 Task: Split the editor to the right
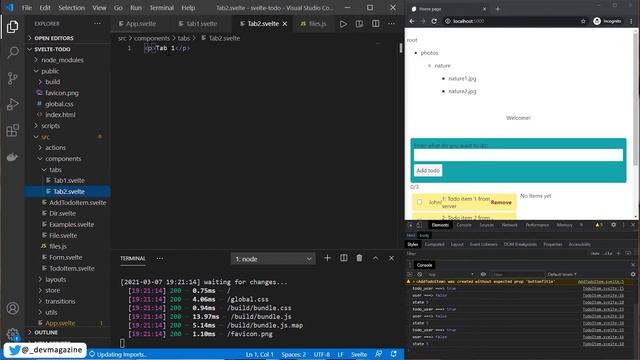click(x=376, y=24)
